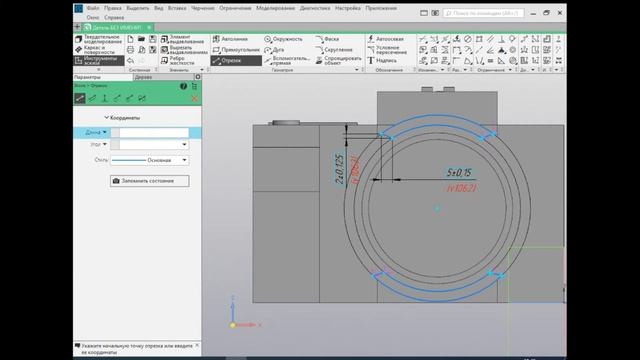
Task: Open the Диагностика menu
Action: pos(315,8)
